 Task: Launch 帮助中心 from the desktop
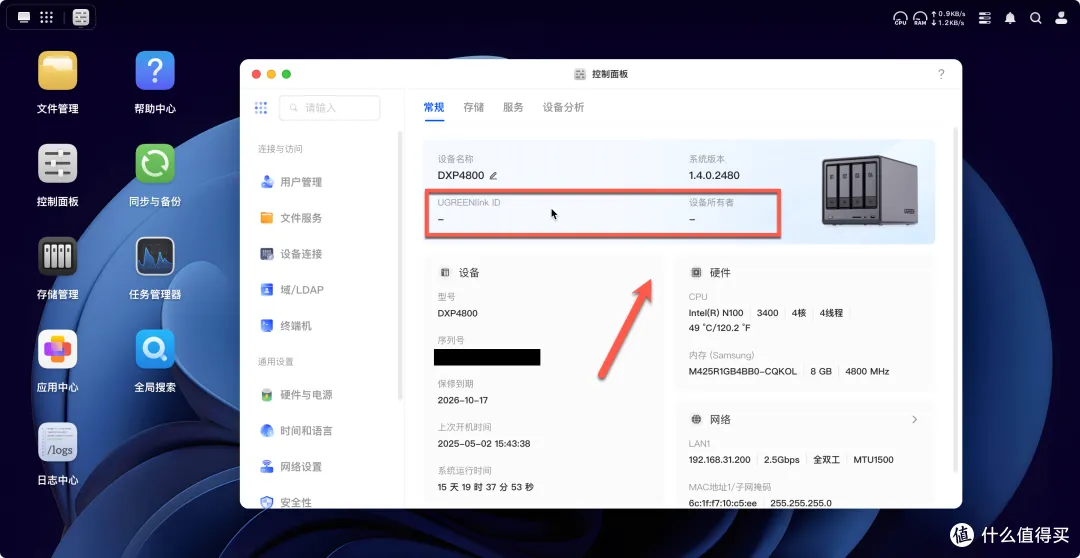(x=155, y=71)
